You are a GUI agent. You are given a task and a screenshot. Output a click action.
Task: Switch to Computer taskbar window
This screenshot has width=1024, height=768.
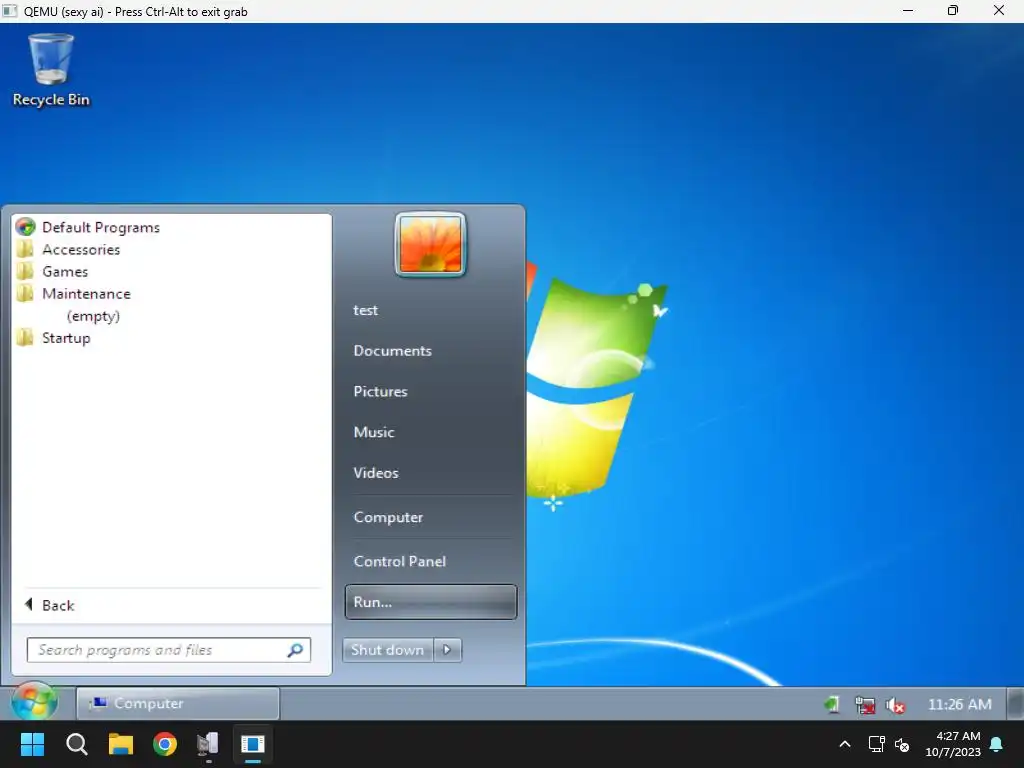pos(178,703)
